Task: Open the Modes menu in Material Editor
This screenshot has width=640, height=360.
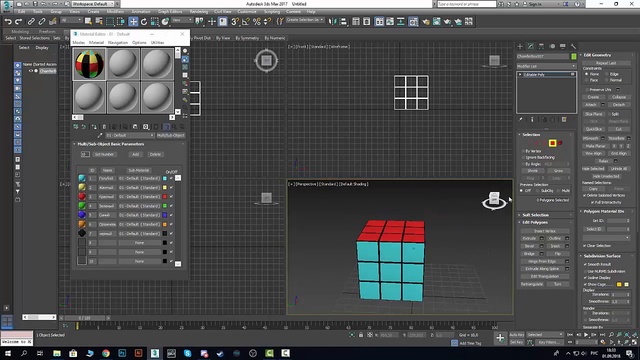Action: (78, 42)
